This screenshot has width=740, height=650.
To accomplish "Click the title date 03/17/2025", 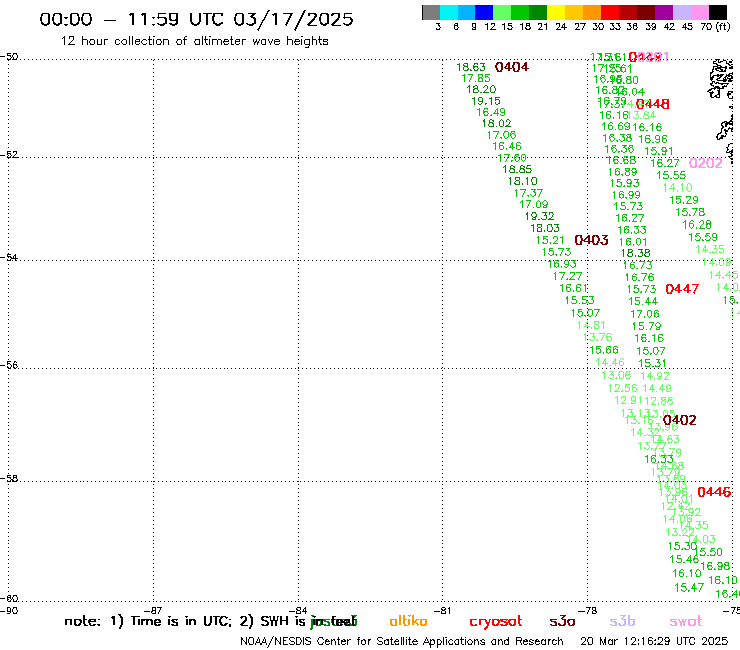I will pyautogui.click(x=293, y=19).
